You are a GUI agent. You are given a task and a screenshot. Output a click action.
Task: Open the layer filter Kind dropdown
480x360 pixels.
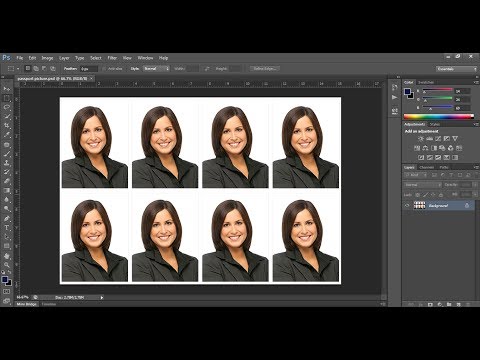click(x=416, y=175)
